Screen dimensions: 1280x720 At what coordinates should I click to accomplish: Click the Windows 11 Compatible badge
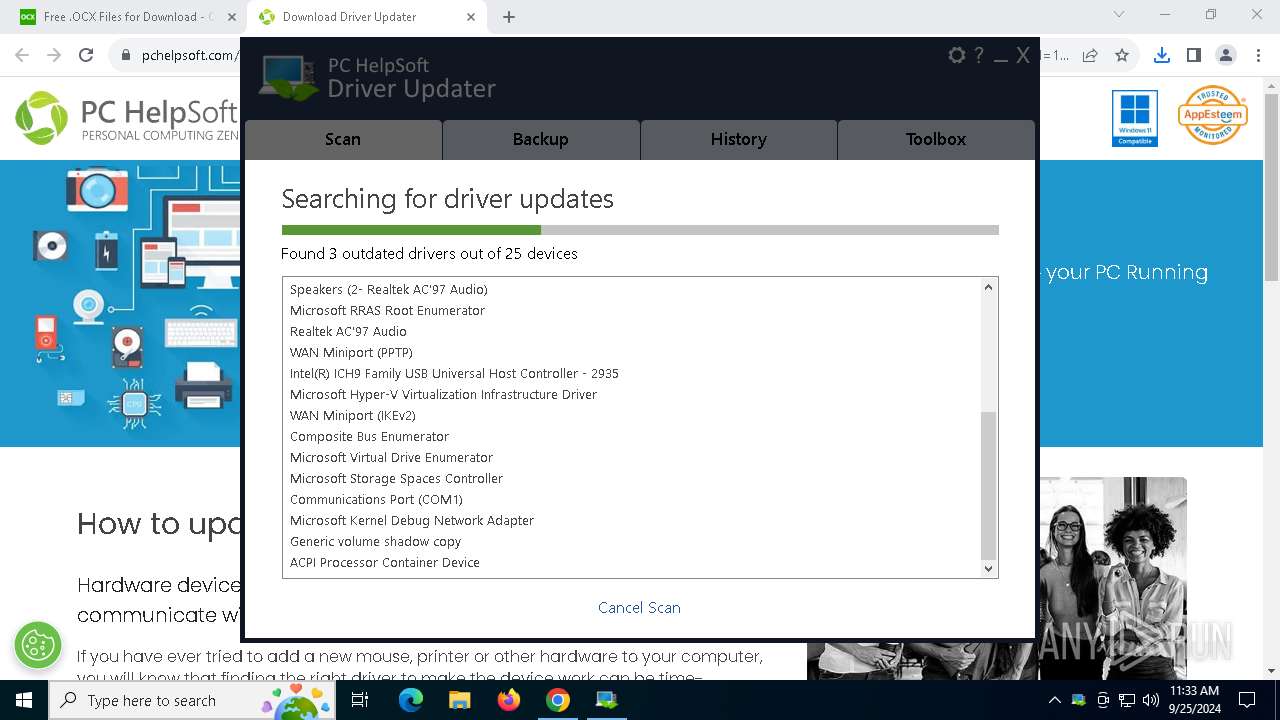[1135, 118]
